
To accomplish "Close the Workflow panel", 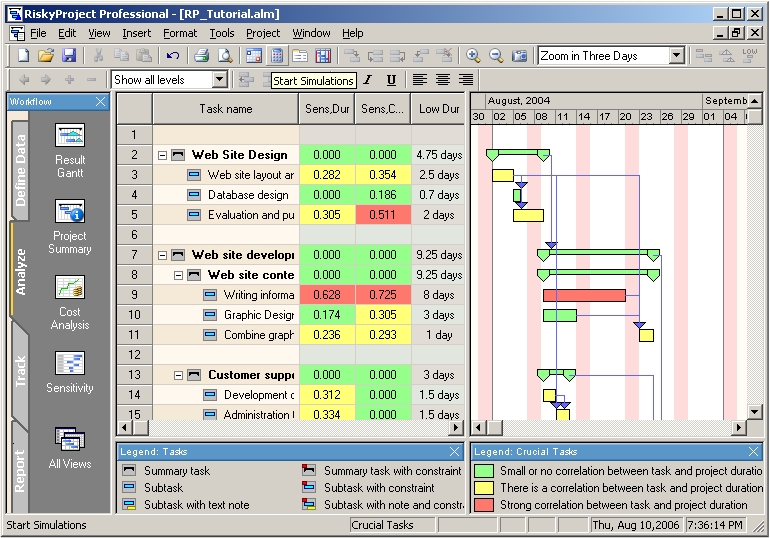I will point(100,102).
